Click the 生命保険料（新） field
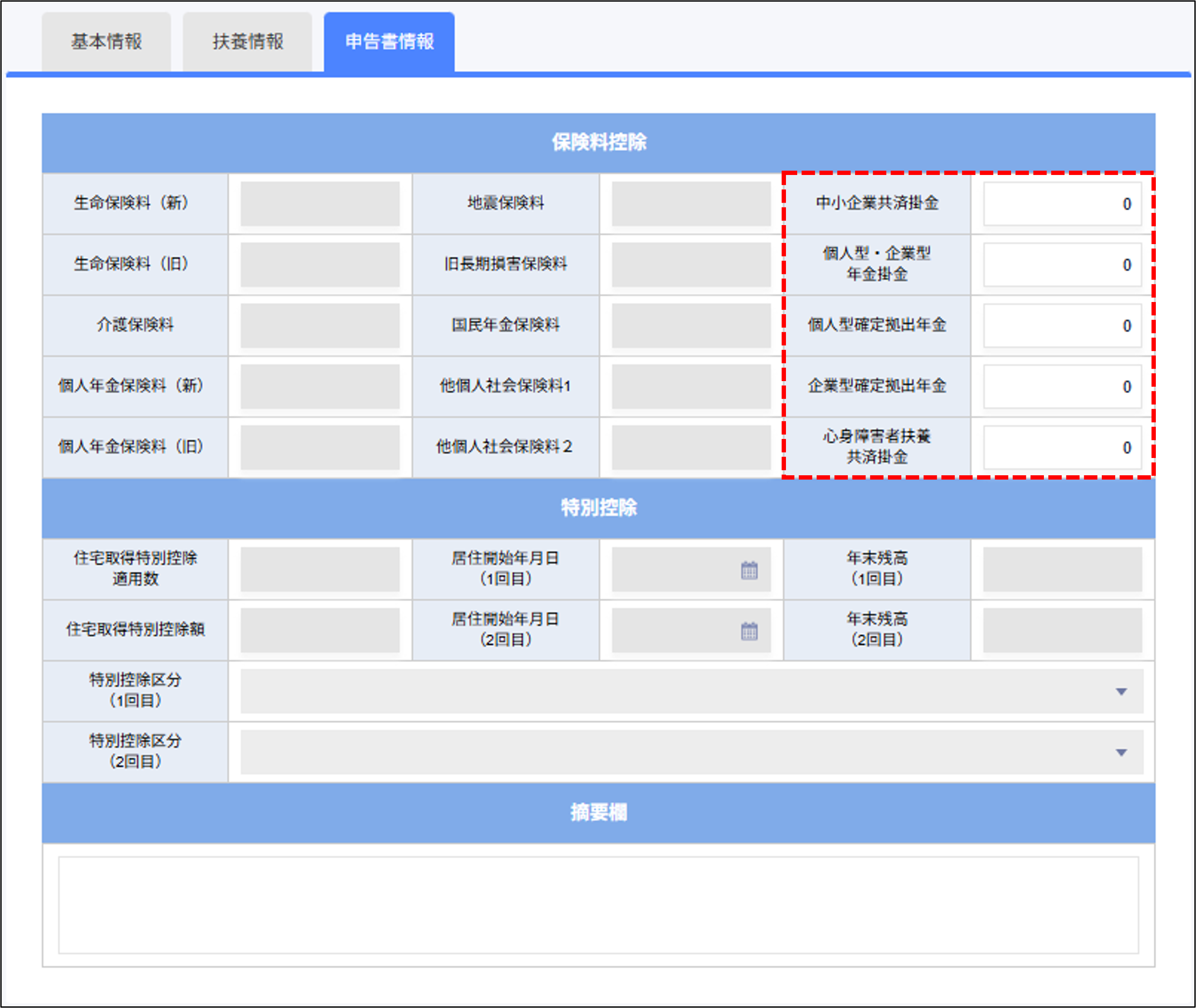 pyautogui.click(x=320, y=204)
